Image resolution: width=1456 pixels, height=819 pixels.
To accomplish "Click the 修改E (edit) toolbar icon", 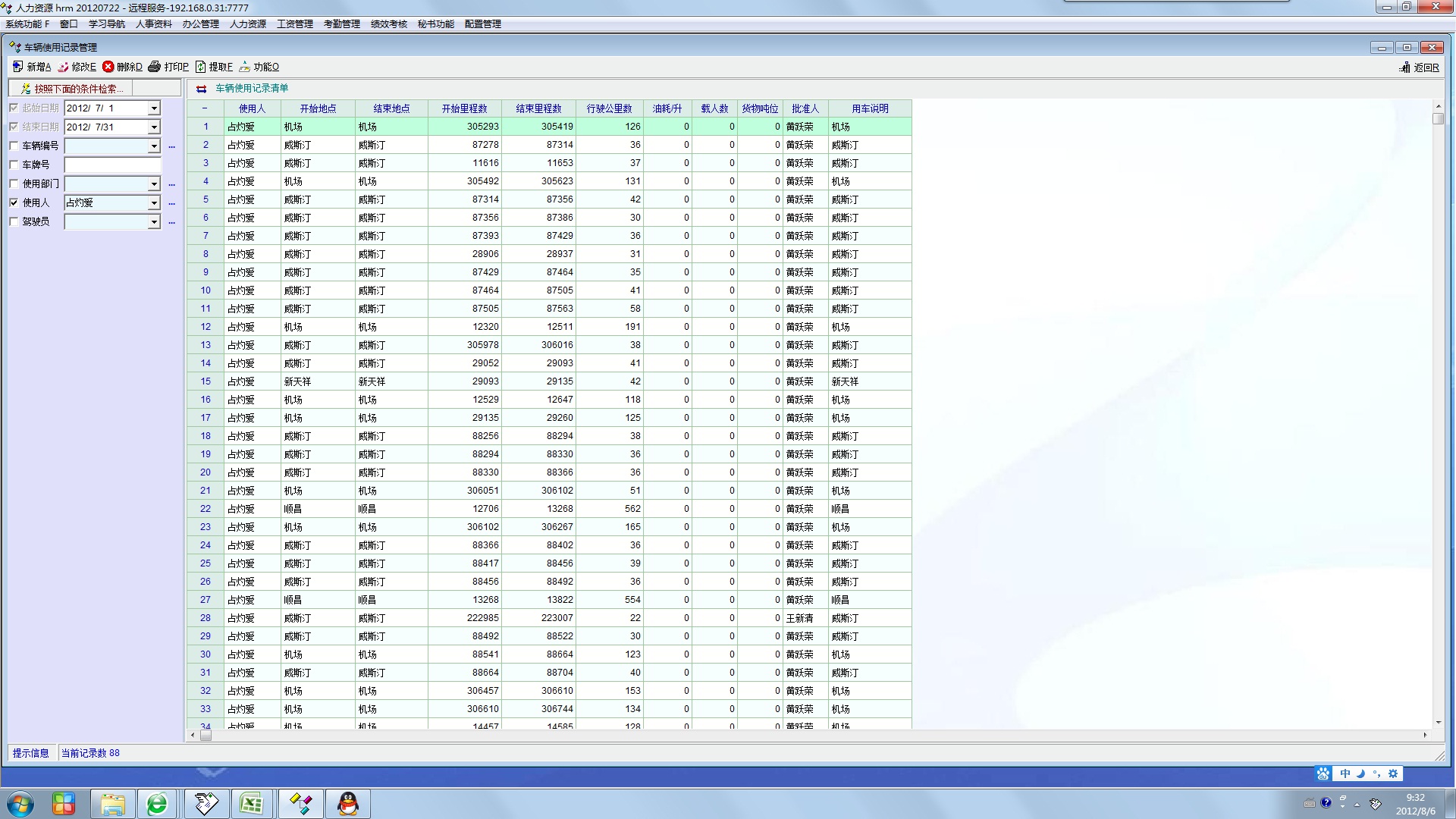I will pos(64,67).
